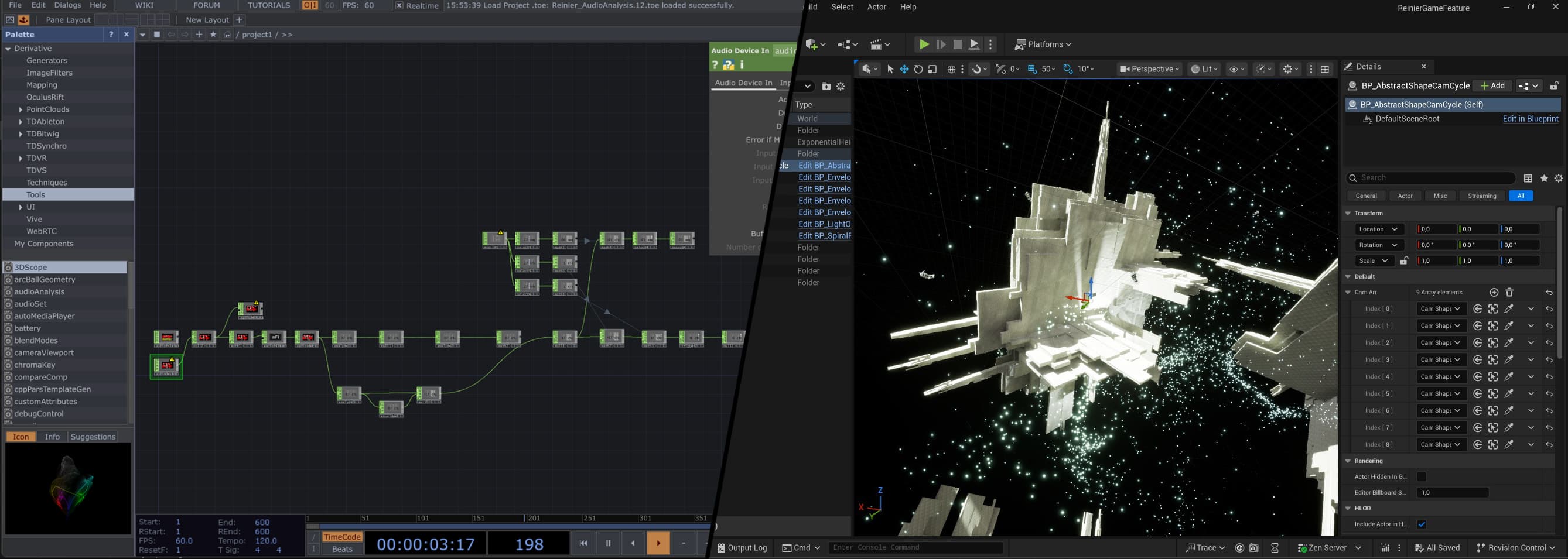The width and height of the screenshot is (1568, 559).
Task: Filter Details by the Streaming category
Action: pyautogui.click(x=1481, y=196)
